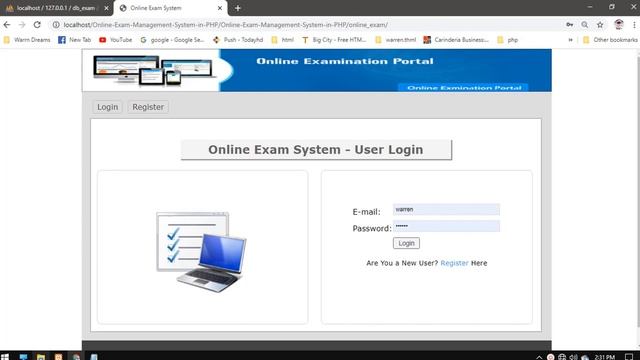Click the taskbar clock showing 2:31 PM
The width and height of the screenshot is (640, 360).
click(604, 357)
